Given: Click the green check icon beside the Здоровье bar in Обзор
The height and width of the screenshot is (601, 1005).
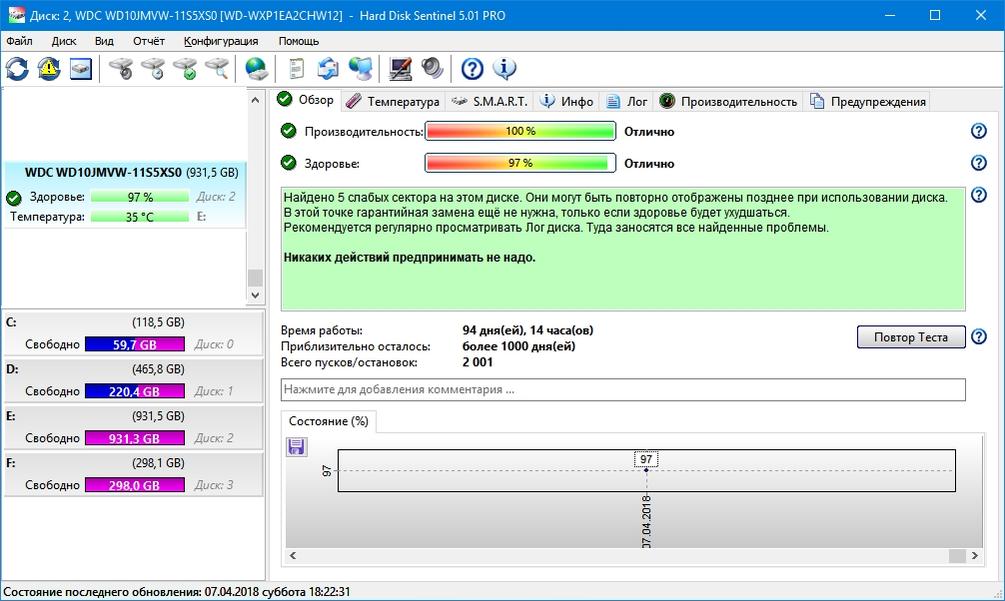Looking at the screenshot, I should tap(288, 163).
